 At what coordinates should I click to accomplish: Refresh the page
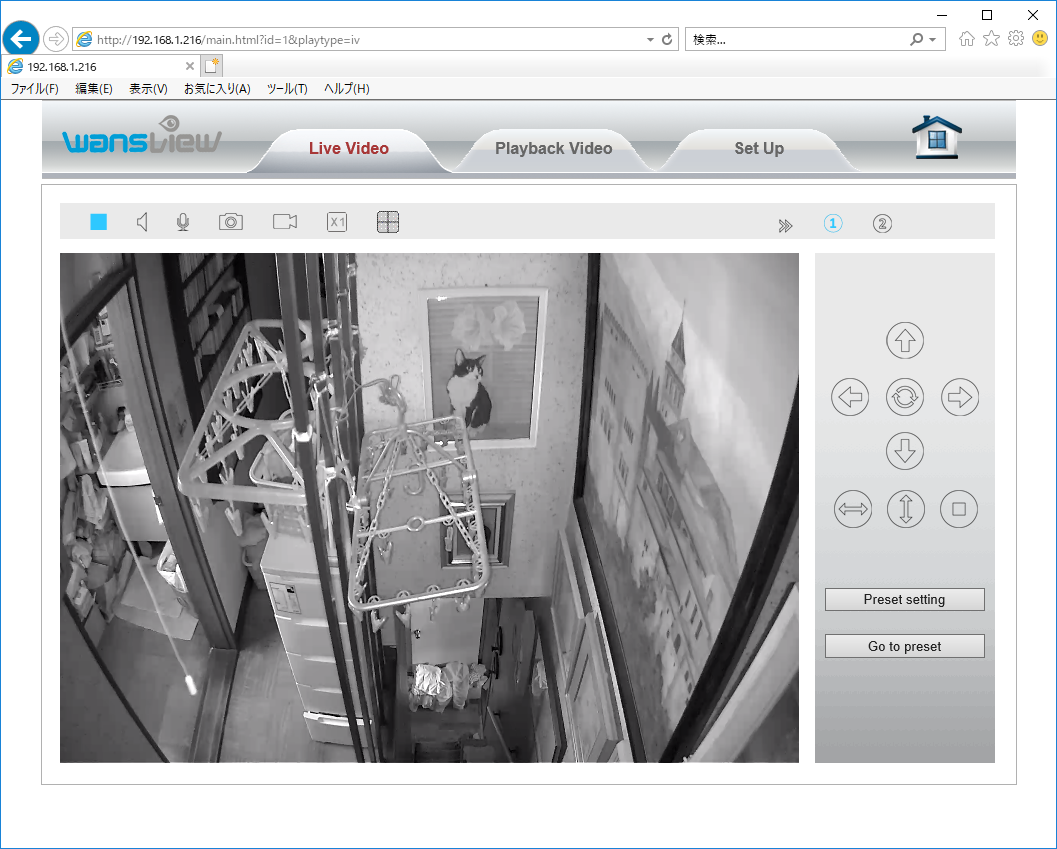[x=667, y=40]
